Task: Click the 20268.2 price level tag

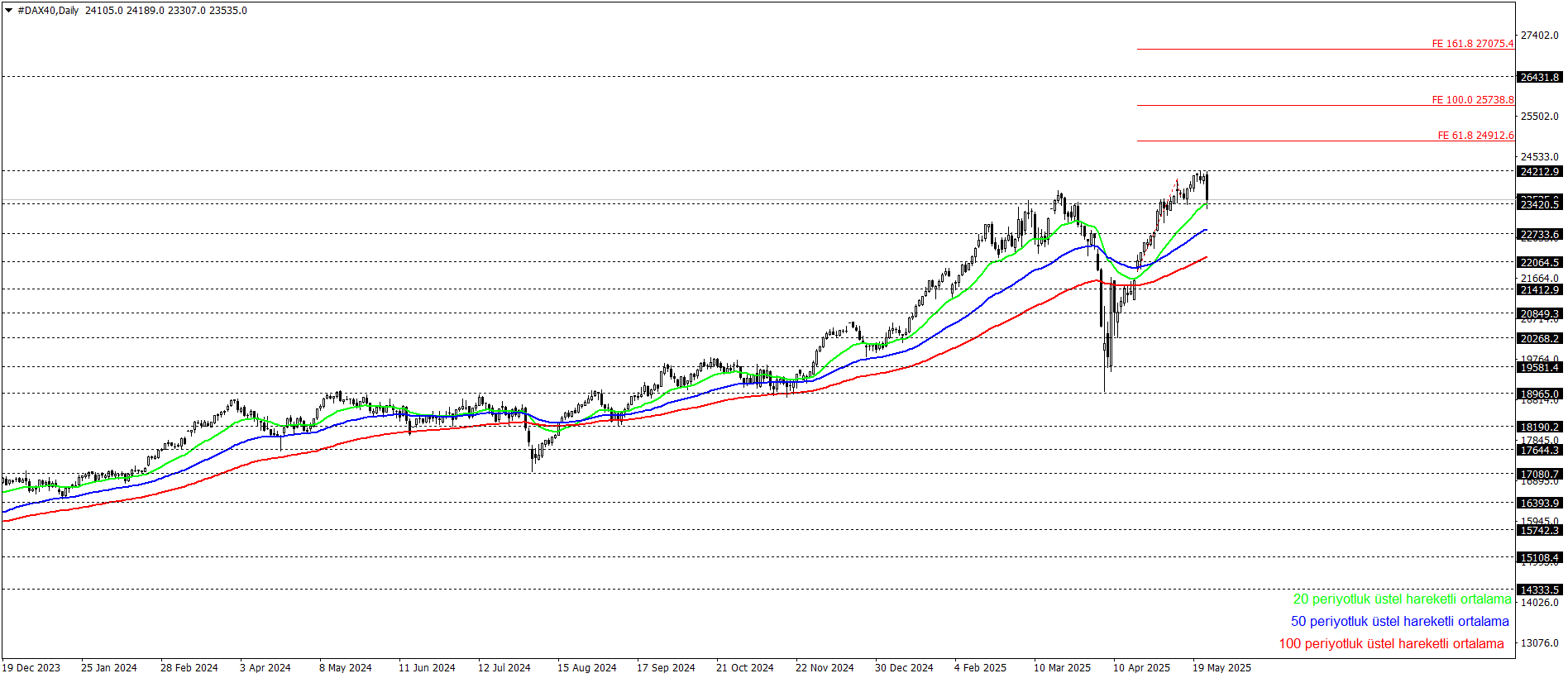Action: coord(1539,338)
